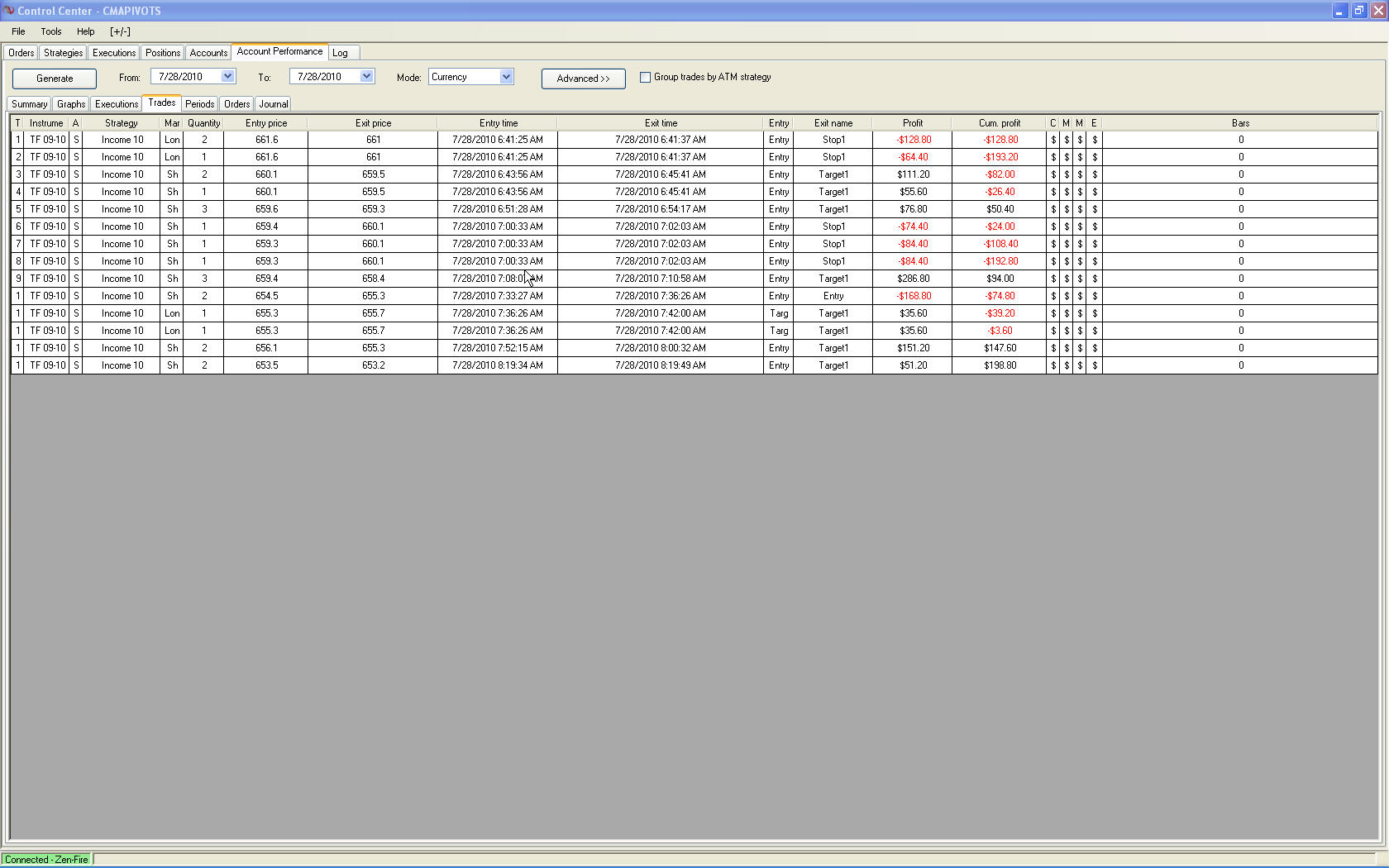Restore down the Control Center window
This screenshot has height=868, width=1389.
[x=1359, y=11]
